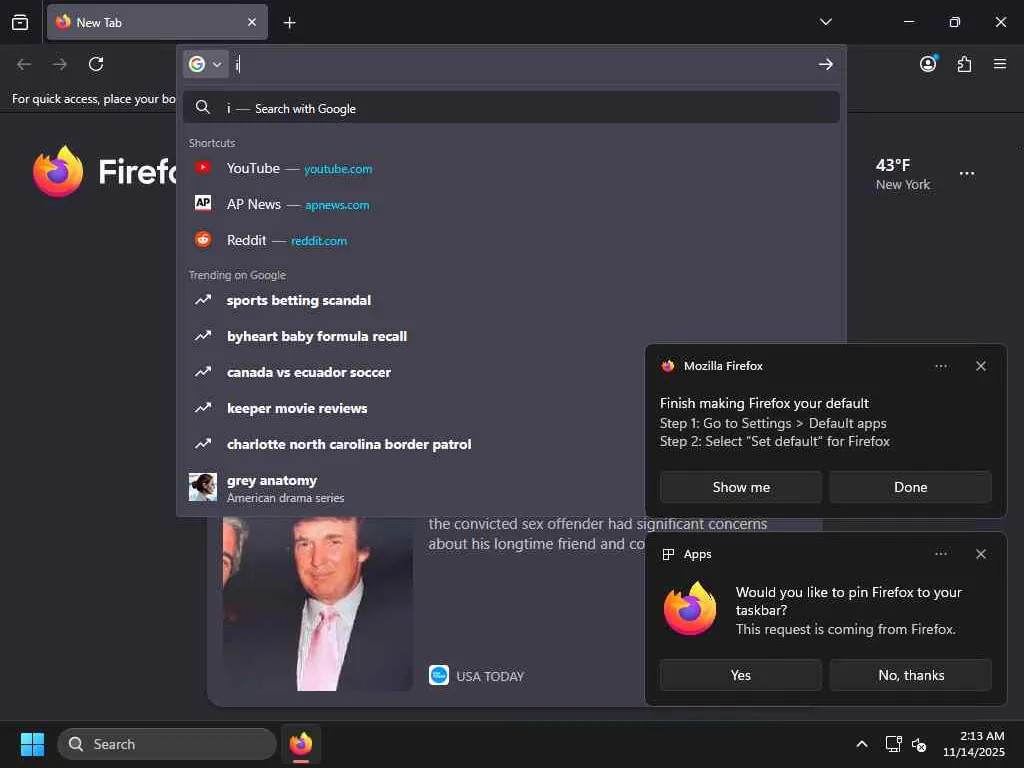Click Yes to pin Firefox
Image resolution: width=1024 pixels, height=768 pixels.
pos(741,675)
